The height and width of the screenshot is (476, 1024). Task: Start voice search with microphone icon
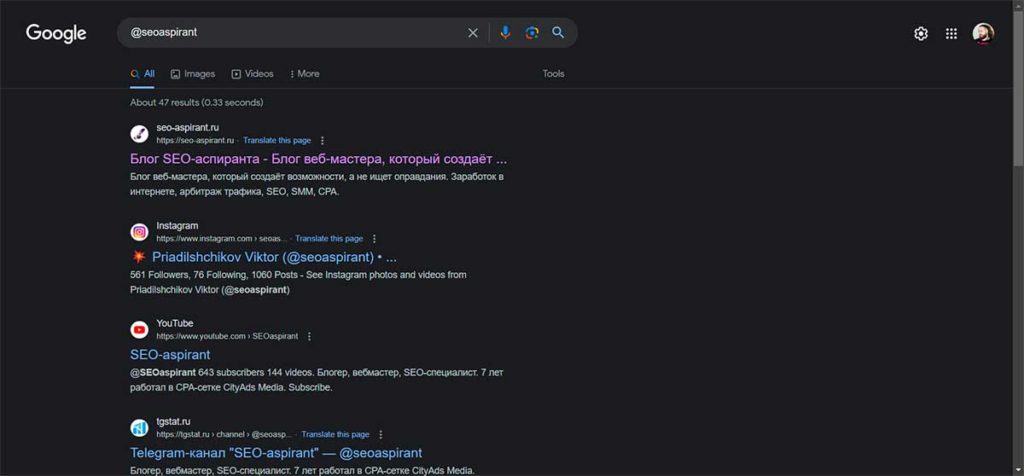click(505, 33)
